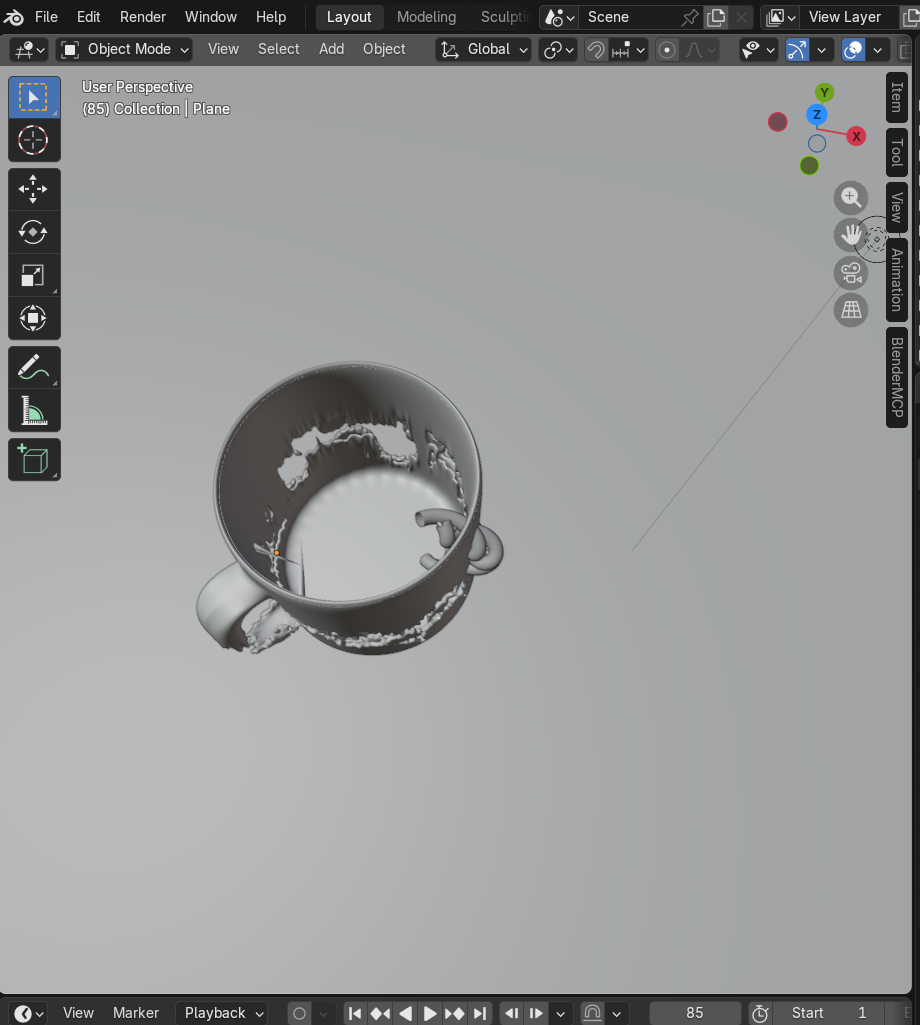Open the transform orientation Global dropdown
Viewport: 920px width, 1025px height.
point(483,49)
